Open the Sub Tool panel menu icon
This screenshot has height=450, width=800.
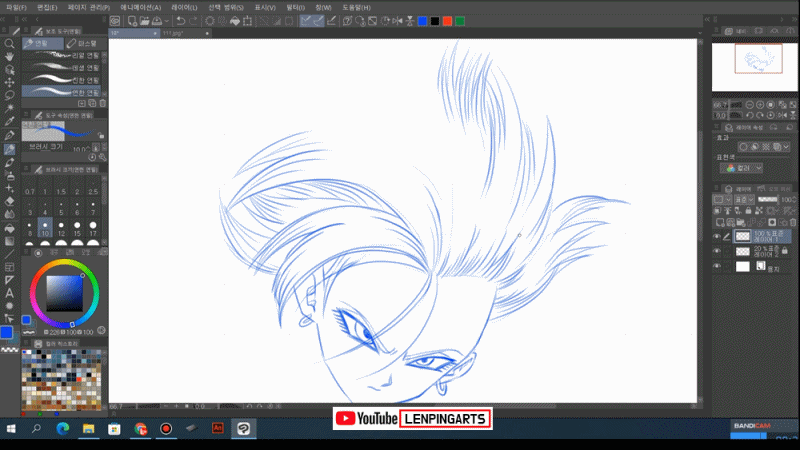[26, 31]
